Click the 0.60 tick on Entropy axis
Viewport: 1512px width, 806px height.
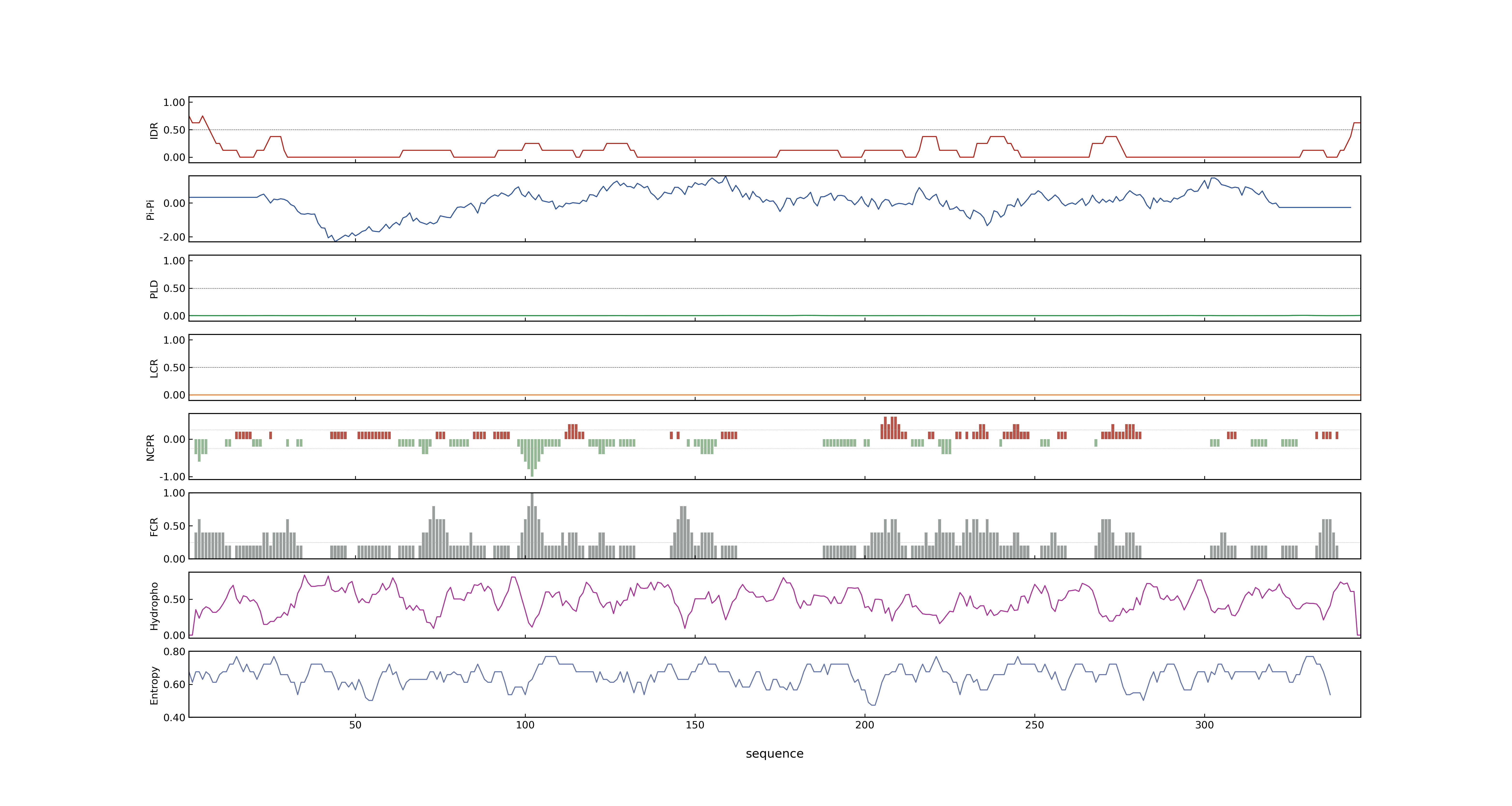coord(174,685)
